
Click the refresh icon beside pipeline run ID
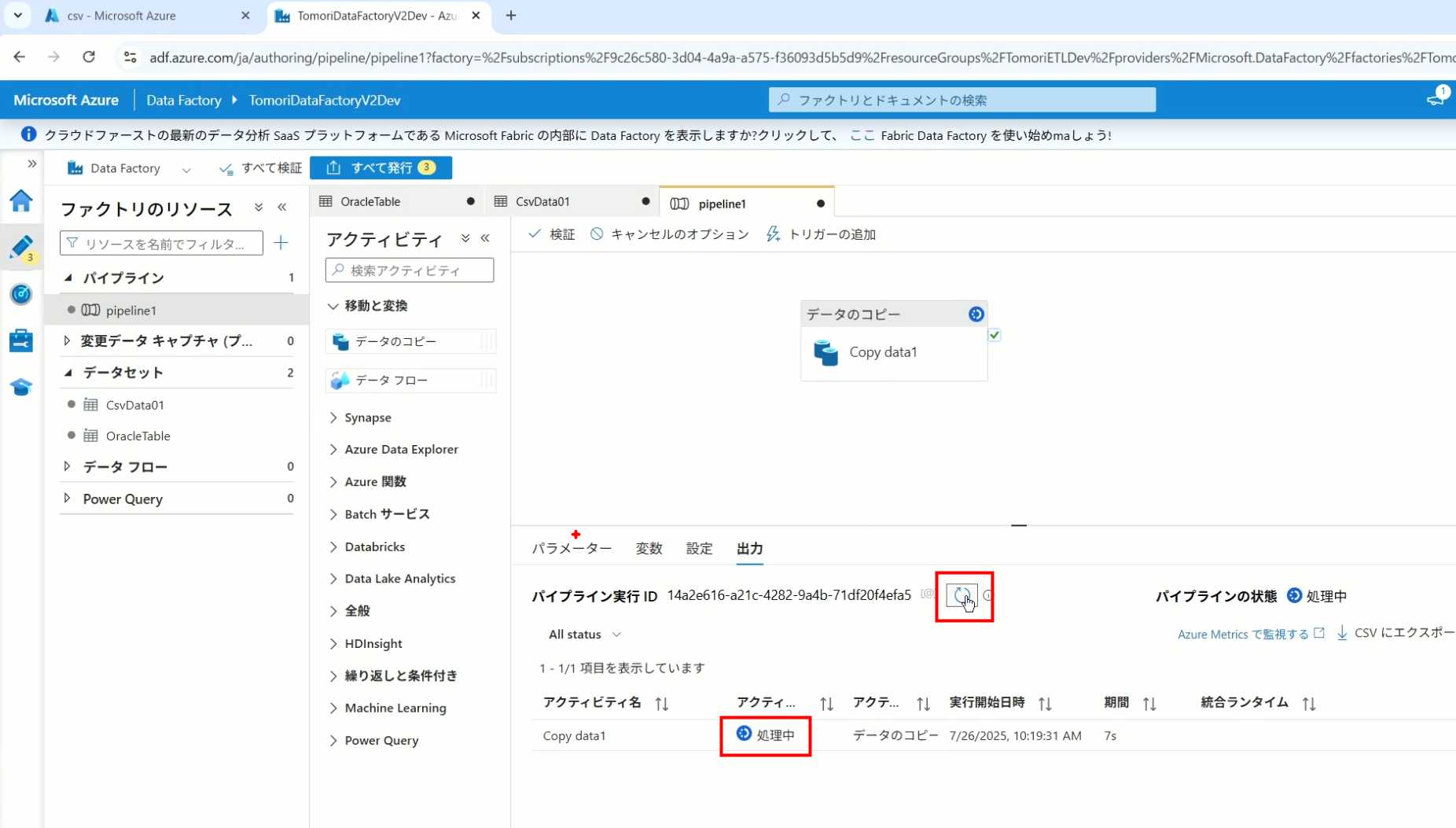point(961,596)
